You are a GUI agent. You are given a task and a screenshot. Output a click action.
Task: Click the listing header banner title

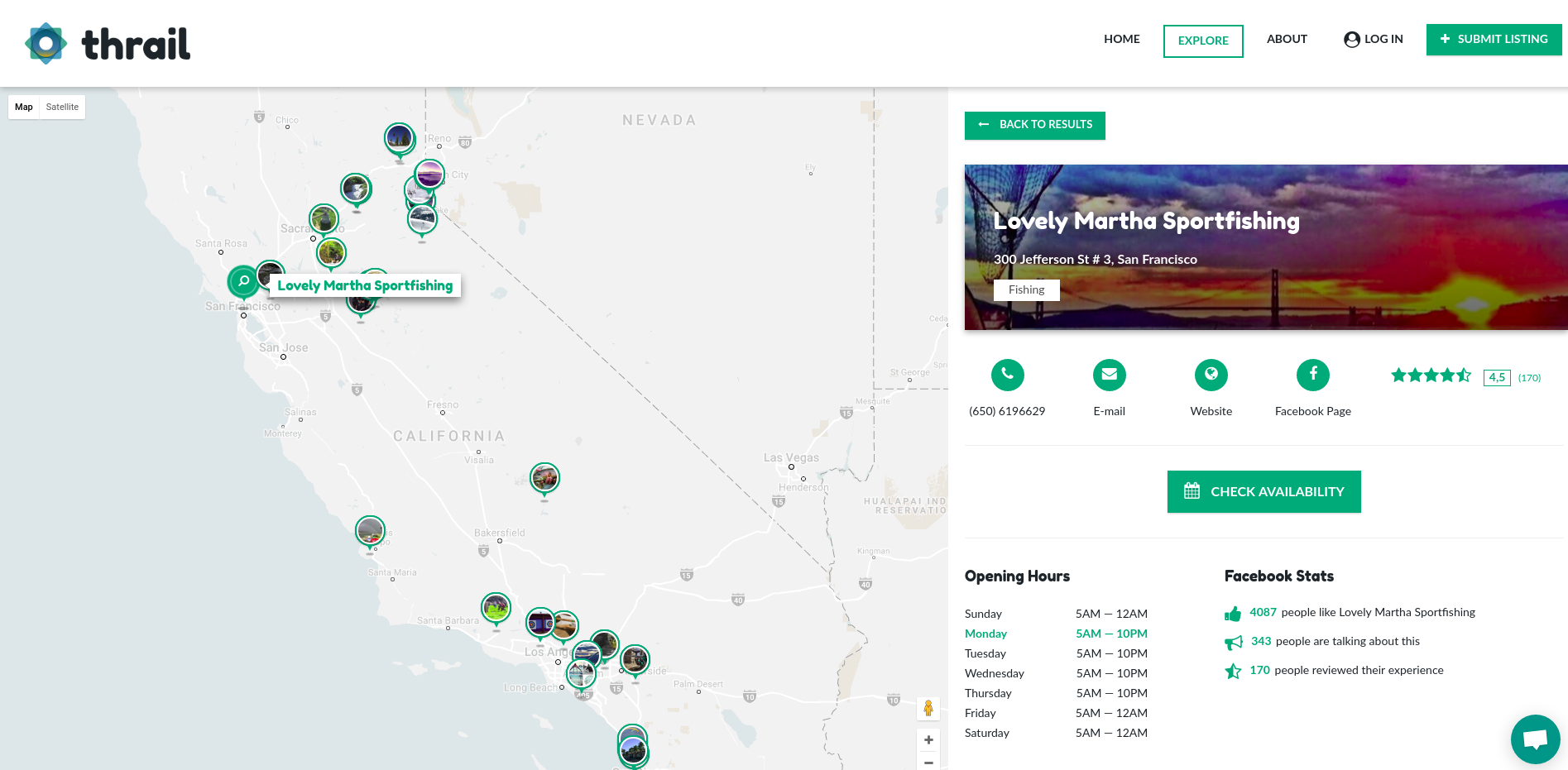[x=1146, y=221]
